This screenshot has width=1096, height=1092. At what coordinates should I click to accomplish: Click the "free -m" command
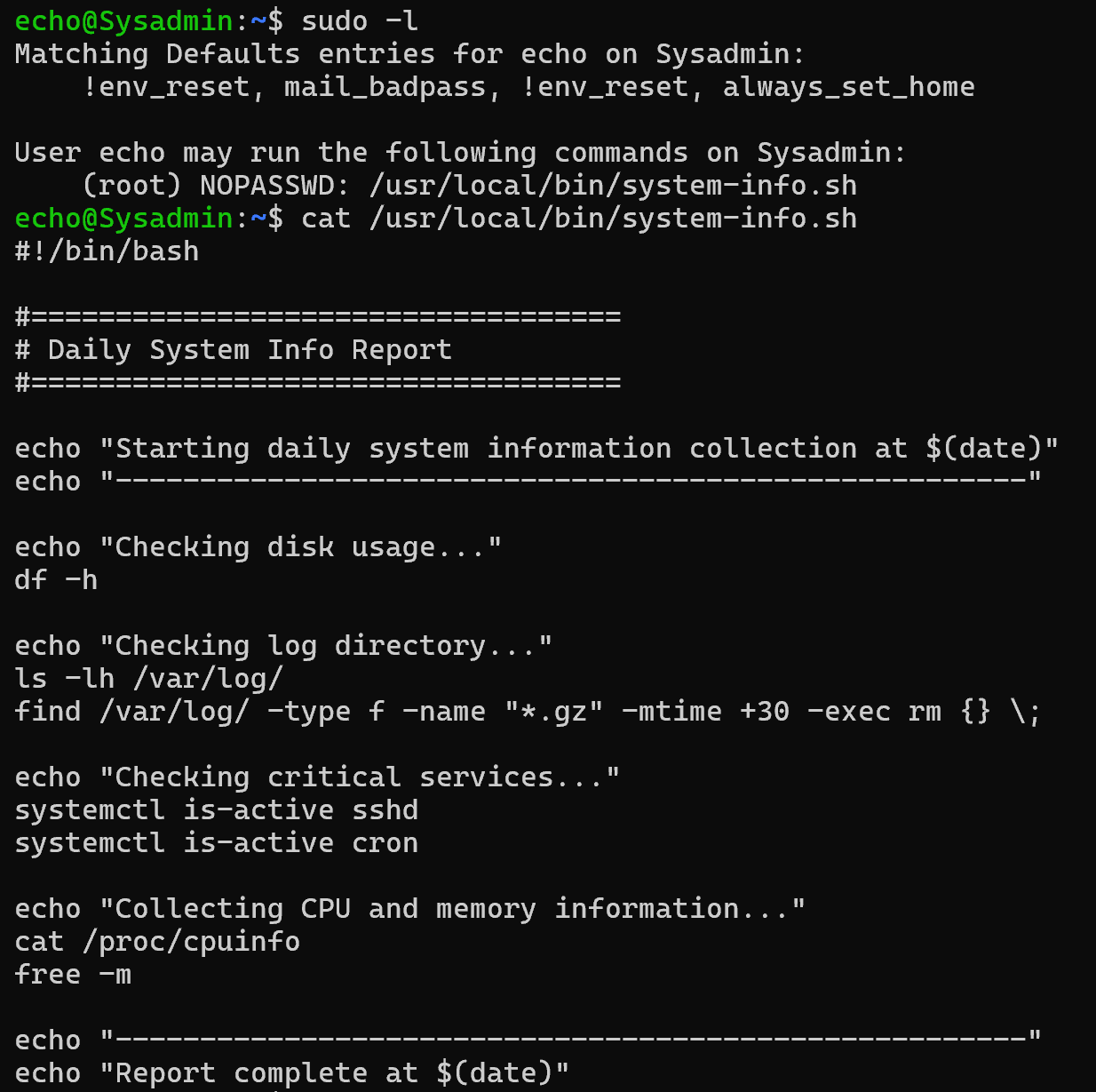click(x=73, y=975)
